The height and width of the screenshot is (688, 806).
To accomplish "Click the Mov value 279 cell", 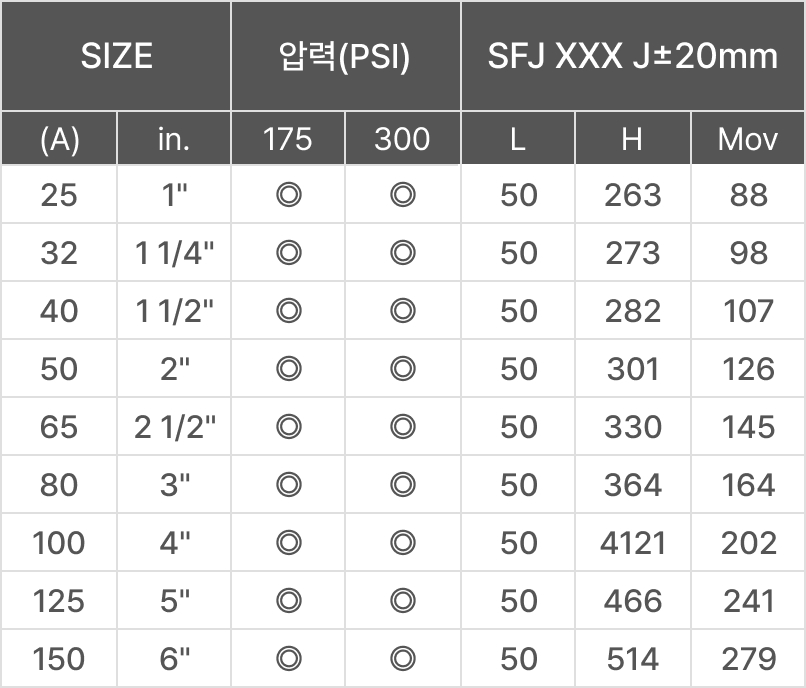I will pyautogui.click(x=747, y=660).
